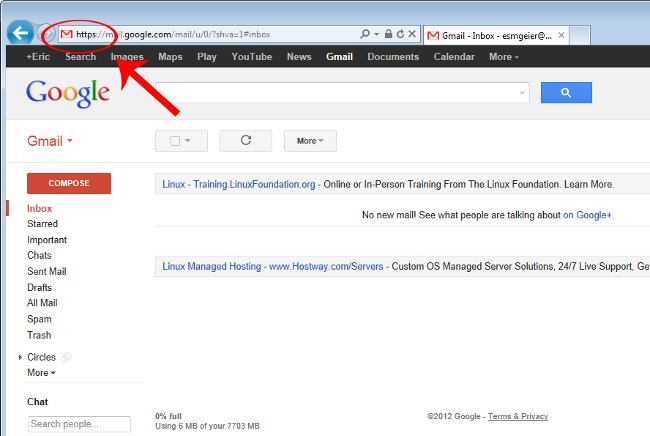Click the Google logo
The width and height of the screenshot is (650, 436).
pyautogui.click(x=68, y=93)
